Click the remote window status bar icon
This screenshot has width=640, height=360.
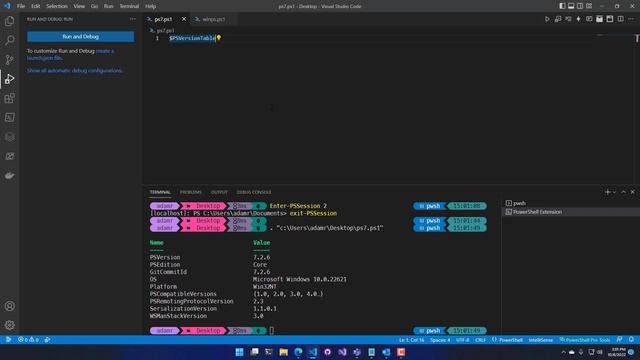[8, 340]
